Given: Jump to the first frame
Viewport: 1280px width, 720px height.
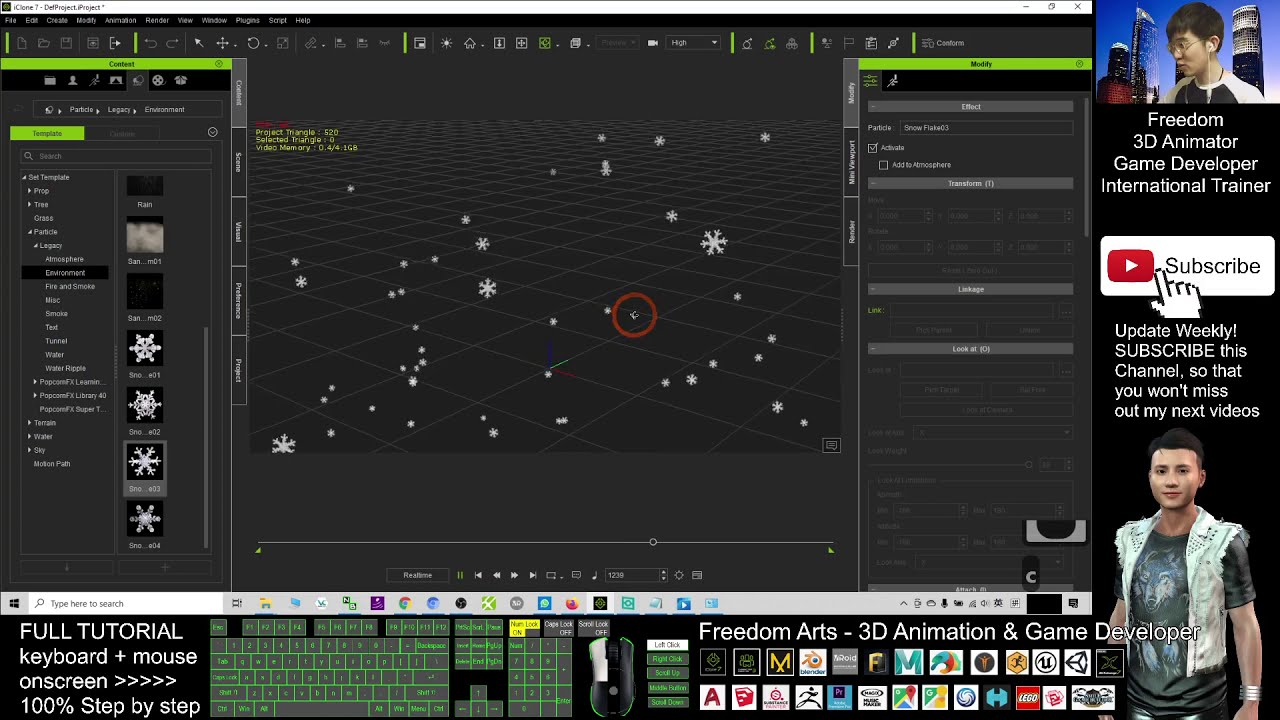Looking at the screenshot, I should click(x=478, y=575).
